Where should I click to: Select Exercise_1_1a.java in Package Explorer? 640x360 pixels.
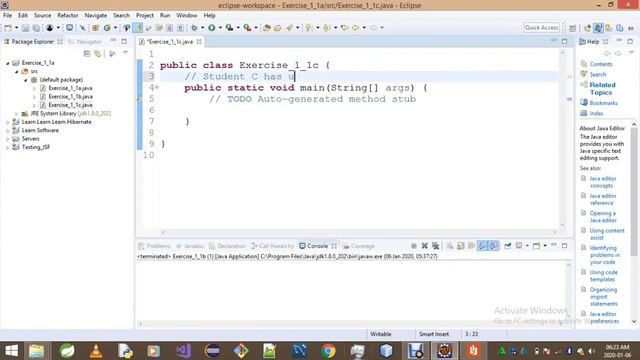[x=70, y=88]
